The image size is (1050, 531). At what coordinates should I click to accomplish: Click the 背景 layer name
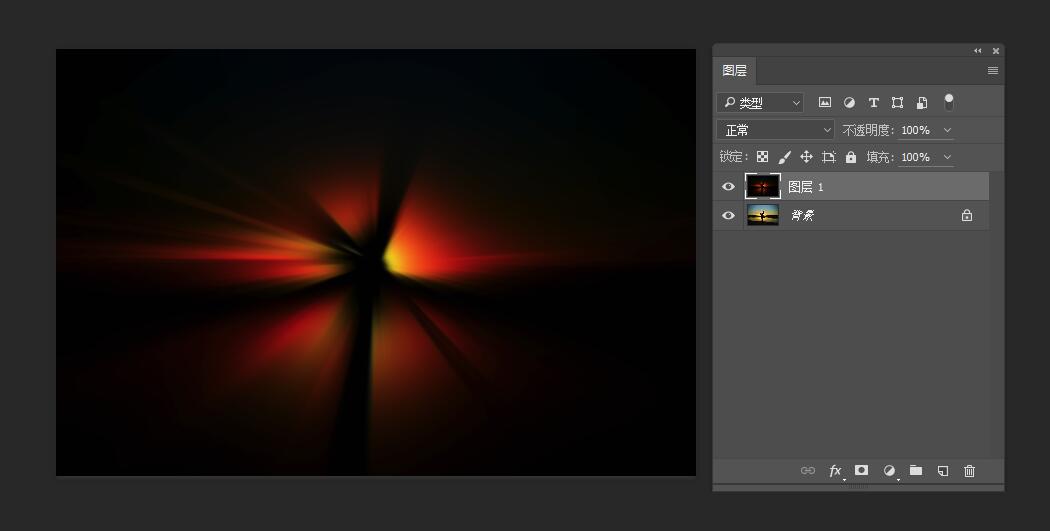(x=802, y=215)
